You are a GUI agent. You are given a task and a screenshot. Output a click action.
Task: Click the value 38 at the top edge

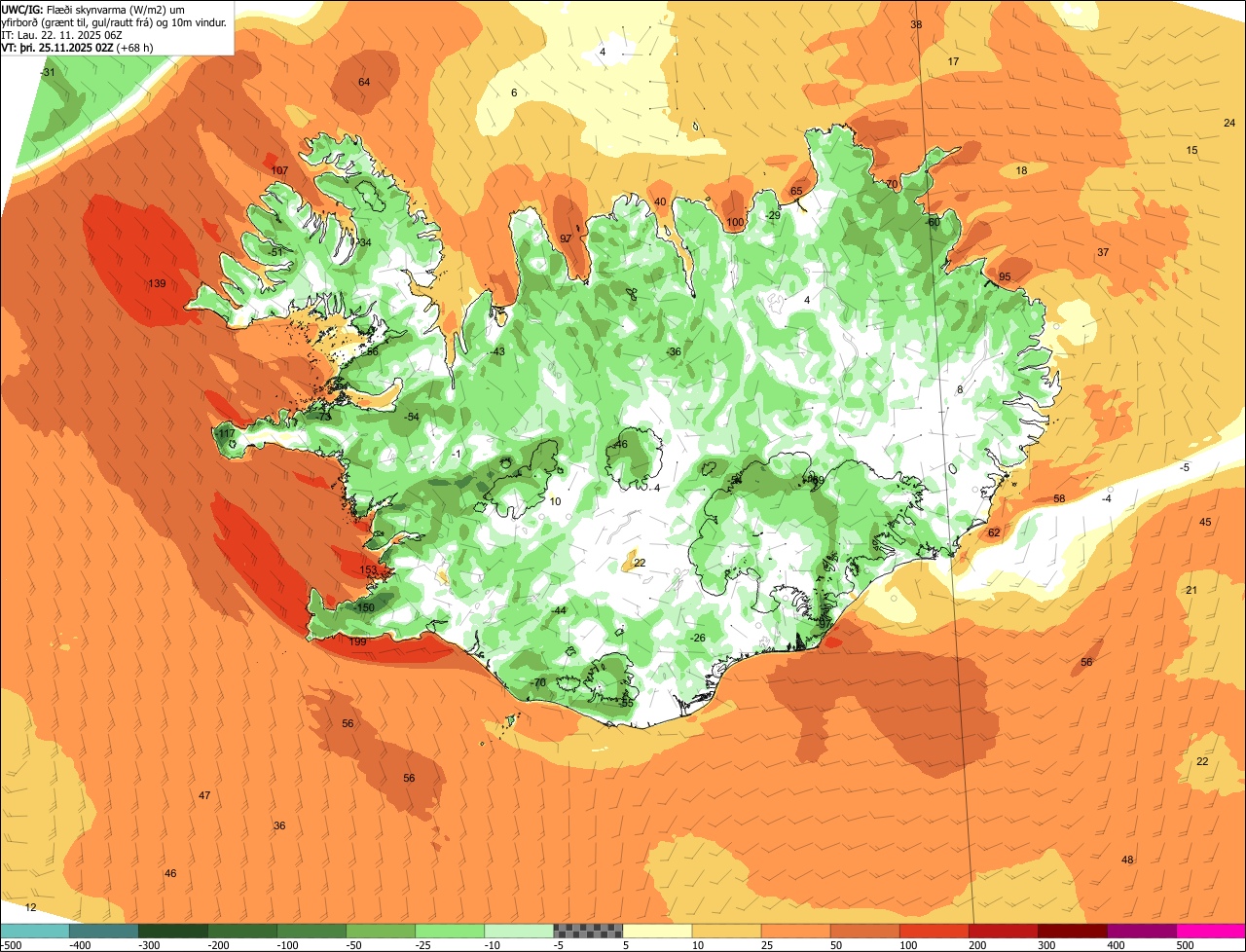click(916, 25)
